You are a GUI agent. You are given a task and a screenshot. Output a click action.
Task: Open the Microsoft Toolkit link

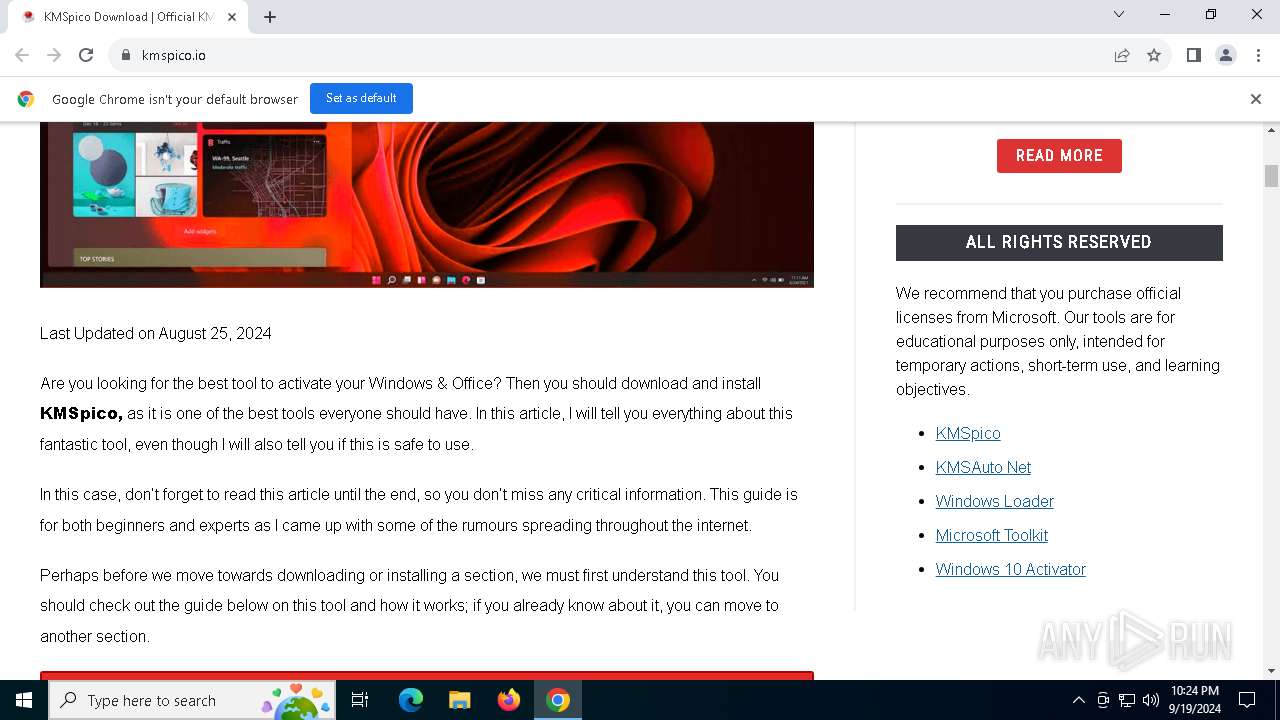(x=992, y=535)
